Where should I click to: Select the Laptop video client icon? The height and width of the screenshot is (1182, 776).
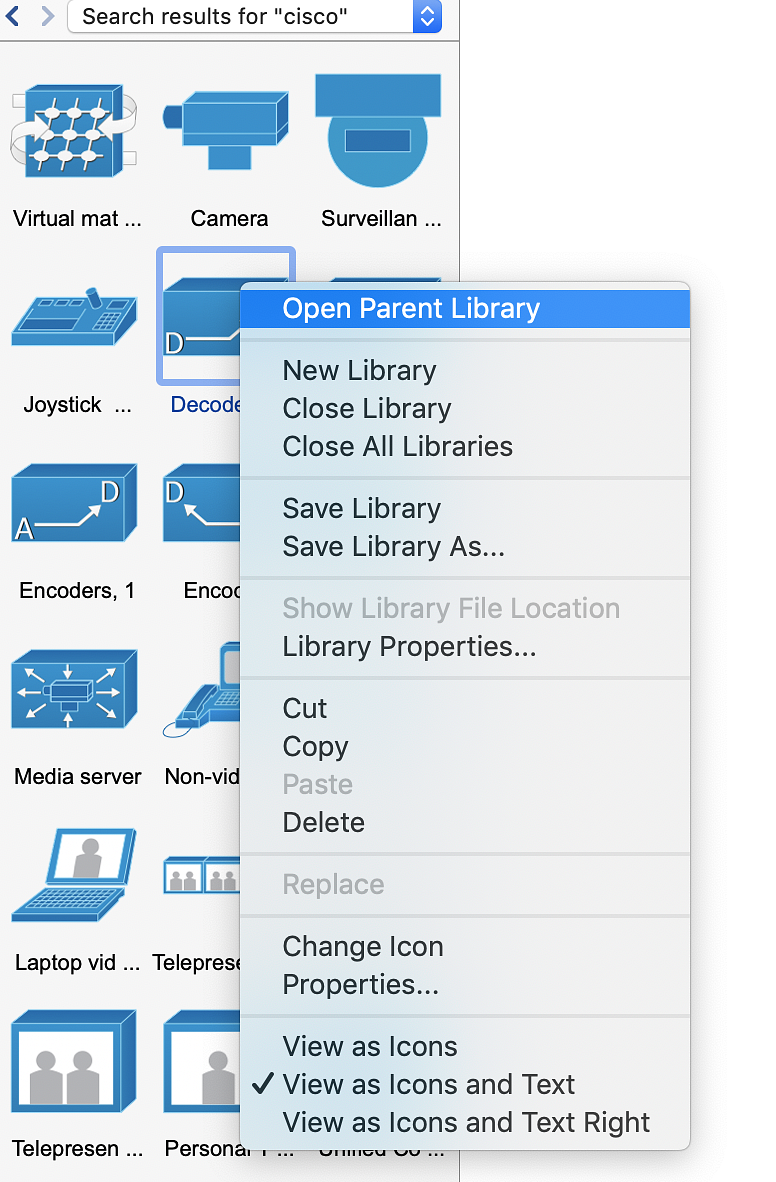pos(74,875)
